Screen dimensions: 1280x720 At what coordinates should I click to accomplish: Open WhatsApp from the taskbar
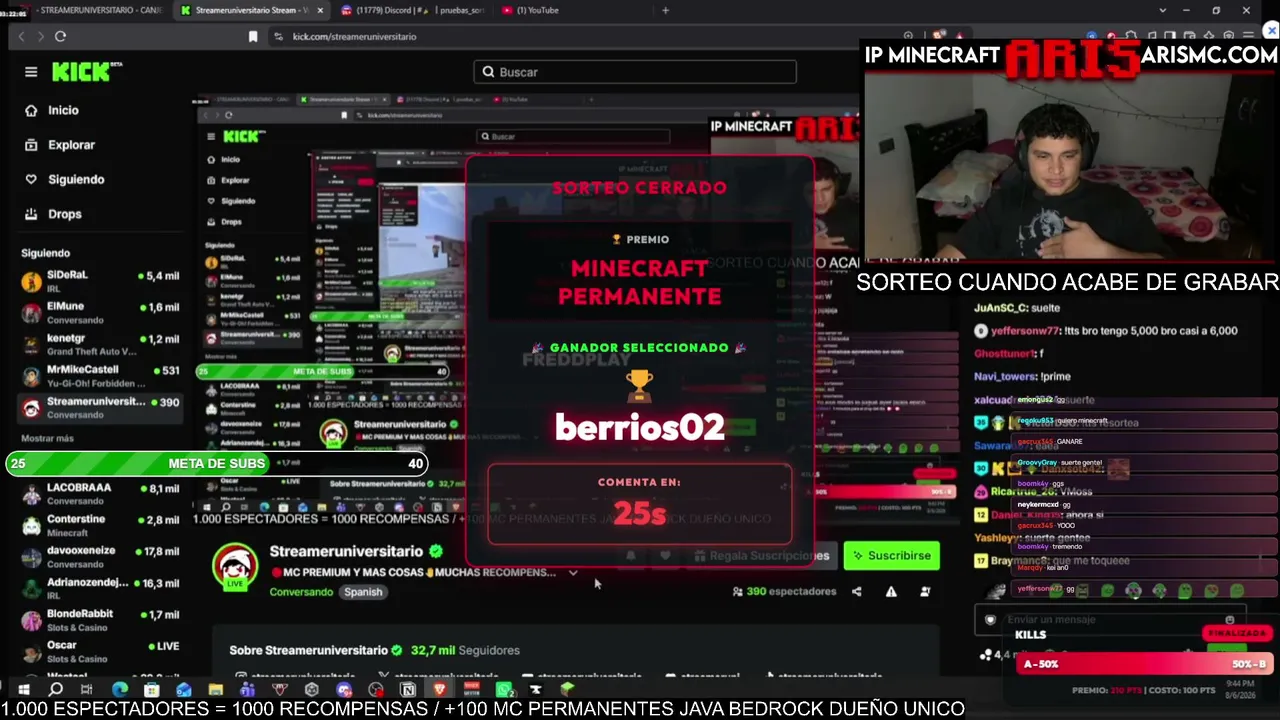504,689
